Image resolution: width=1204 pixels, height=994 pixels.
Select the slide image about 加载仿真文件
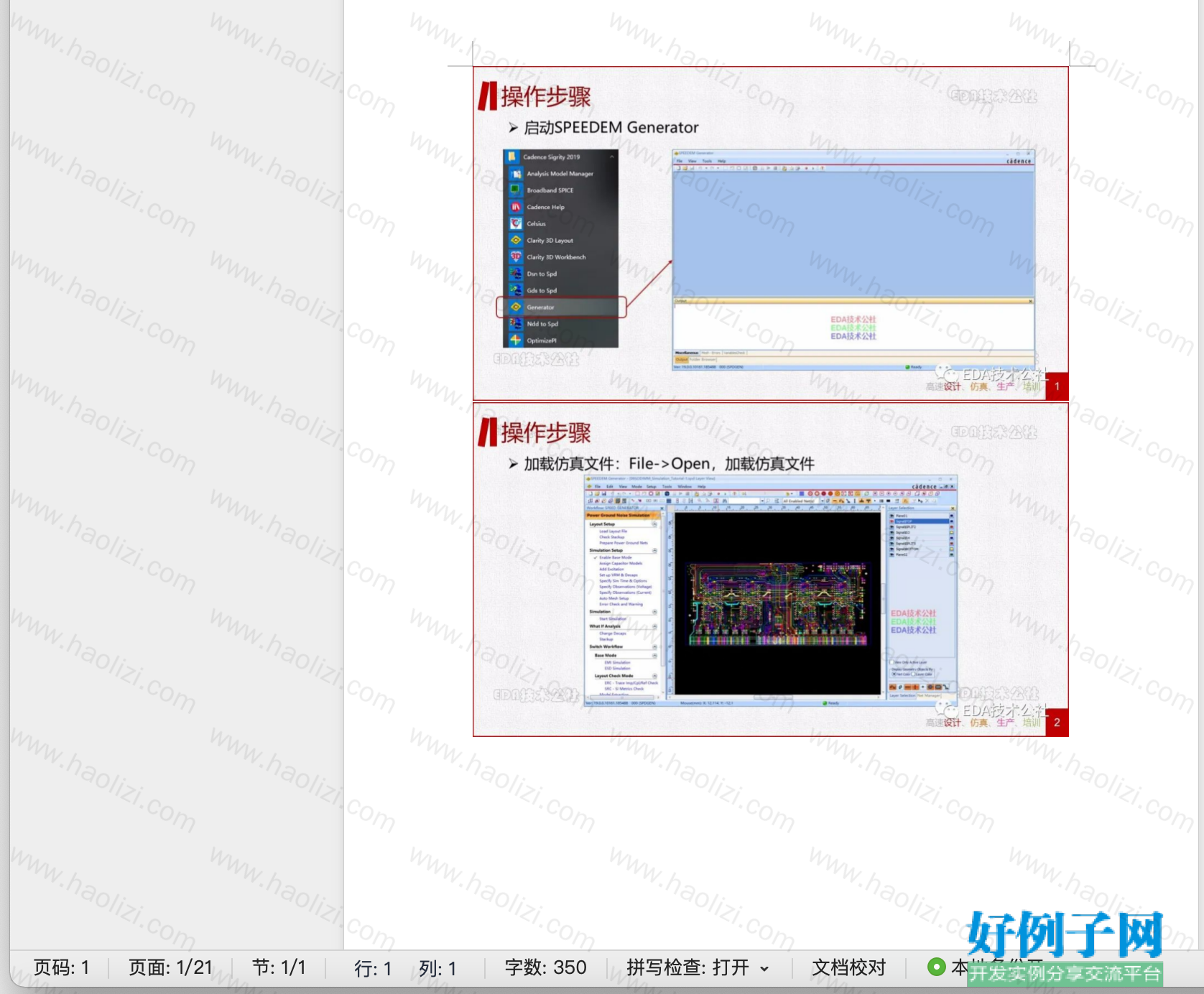coord(771,569)
